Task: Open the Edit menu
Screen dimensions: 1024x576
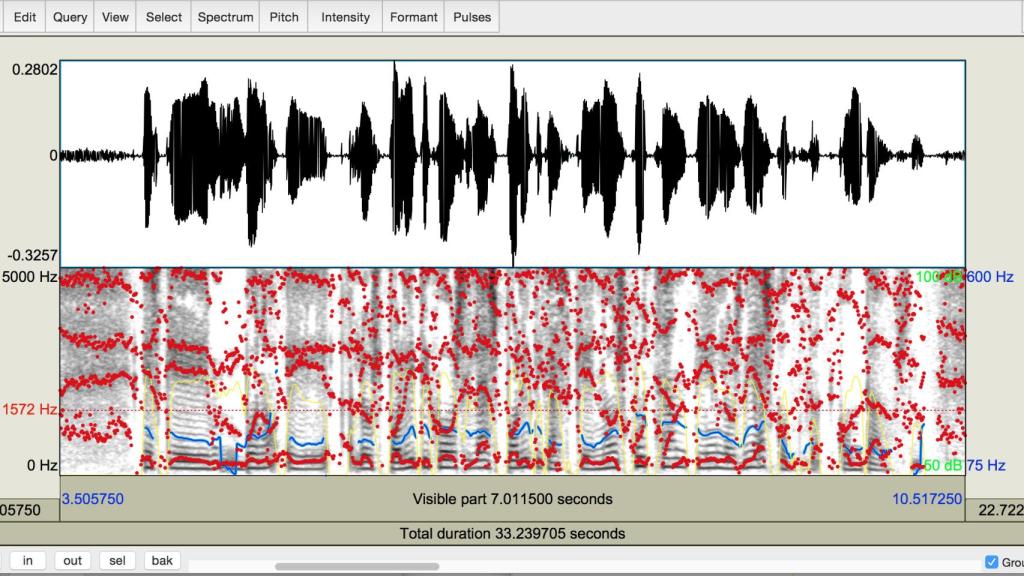Action: pos(25,17)
